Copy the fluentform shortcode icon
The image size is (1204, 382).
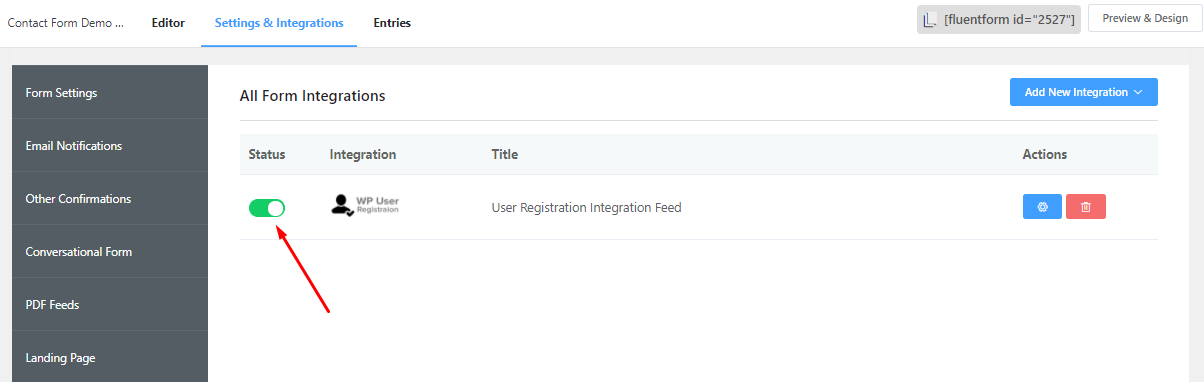coord(930,19)
